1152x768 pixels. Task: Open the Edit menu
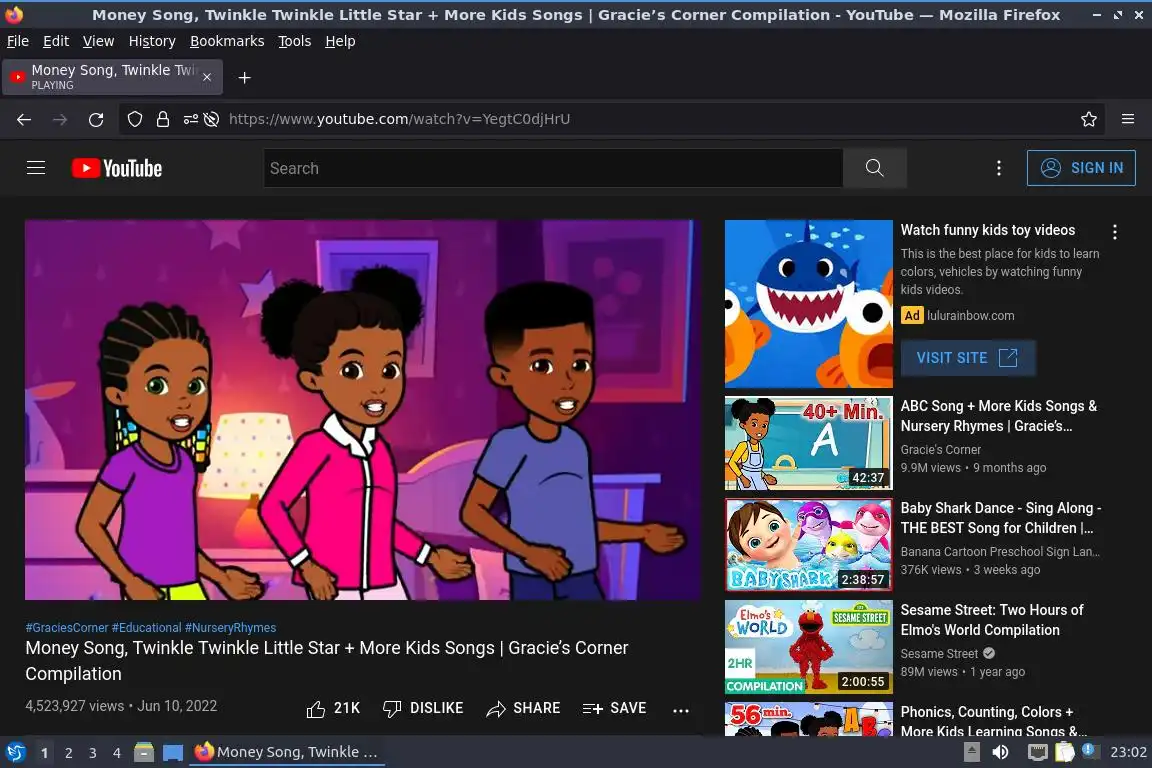[56, 41]
